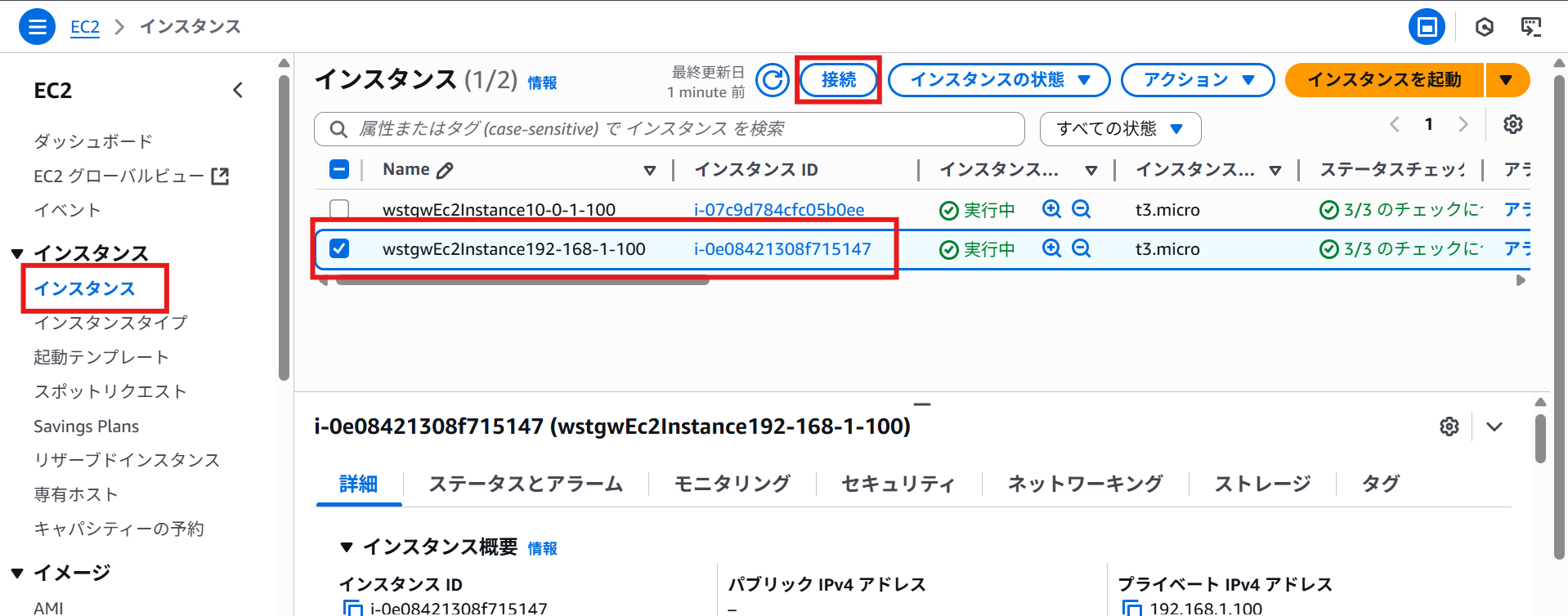Sort by the Name column arrow
The image size is (1568, 616).
[650, 170]
